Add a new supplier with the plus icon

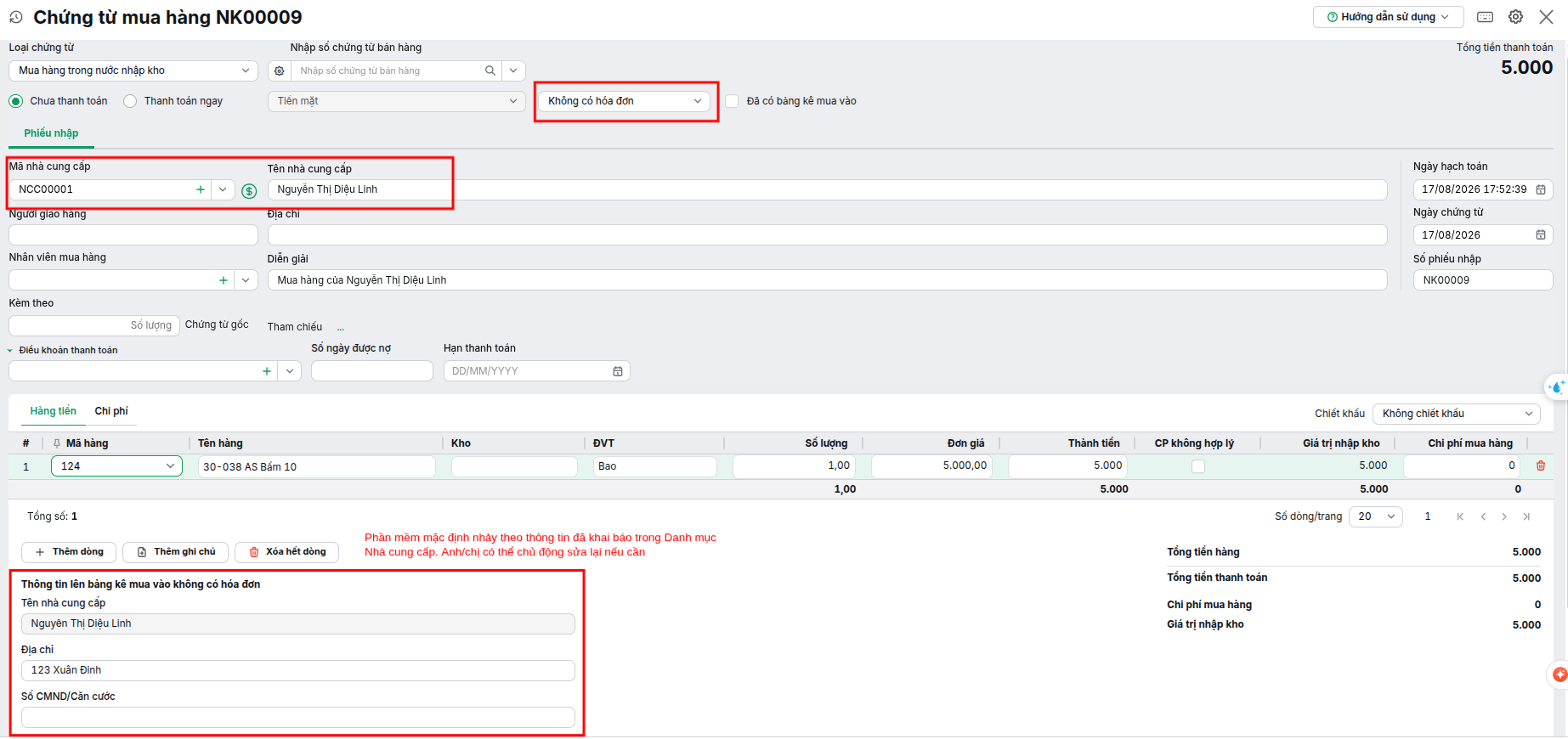[201, 189]
